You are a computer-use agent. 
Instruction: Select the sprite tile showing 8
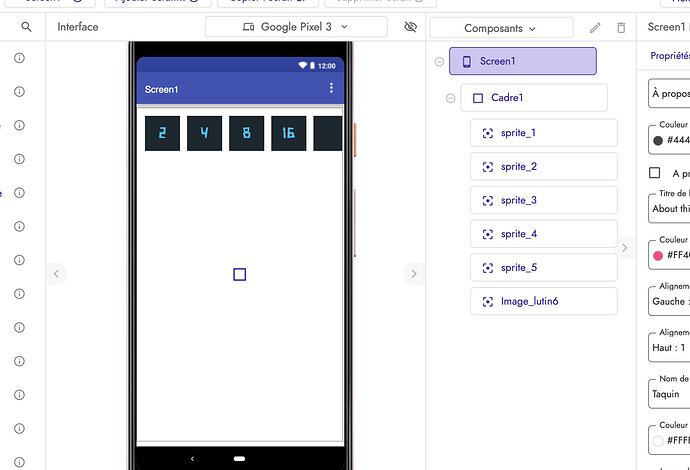246,133
